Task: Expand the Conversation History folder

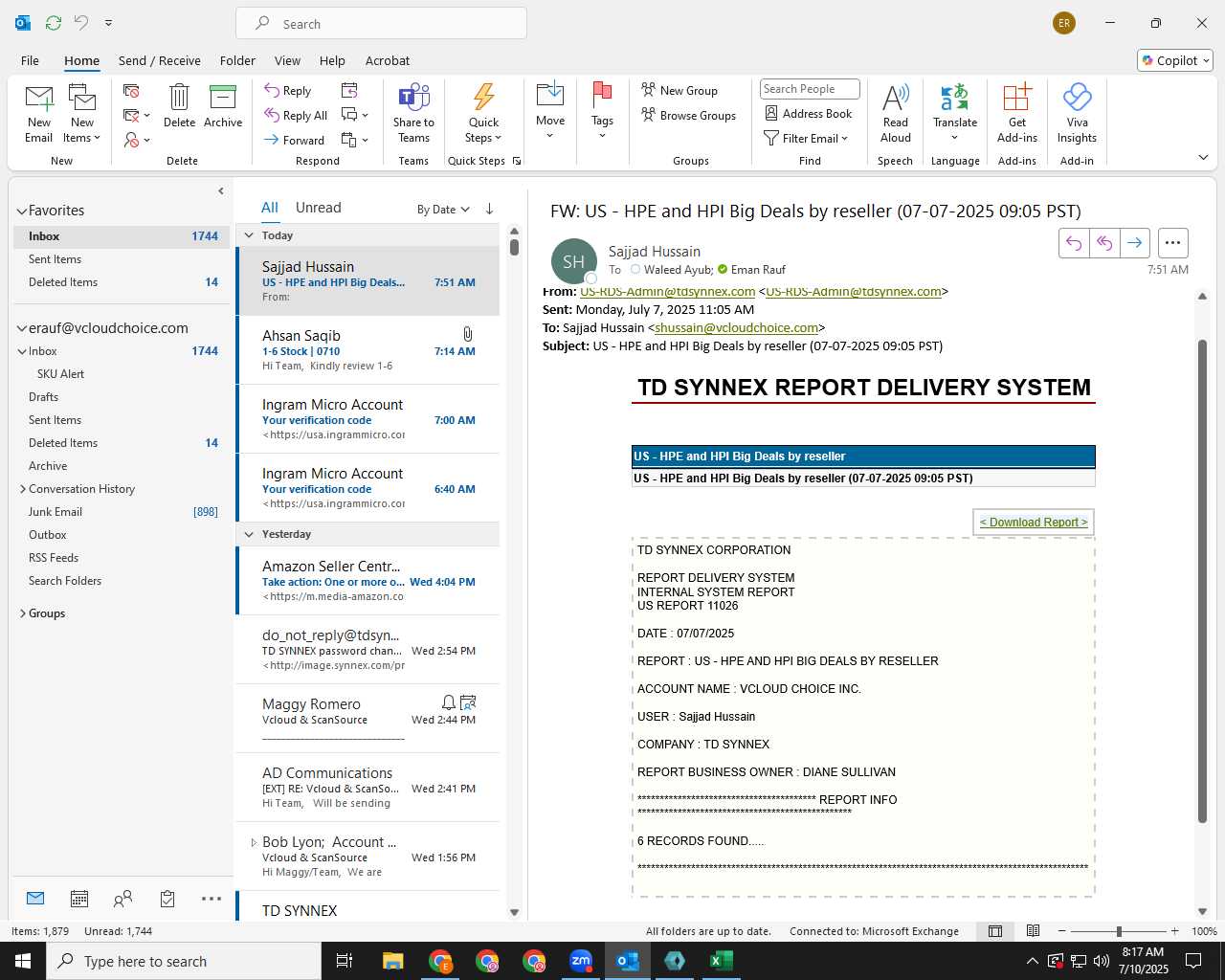Action: click(22, 489)
